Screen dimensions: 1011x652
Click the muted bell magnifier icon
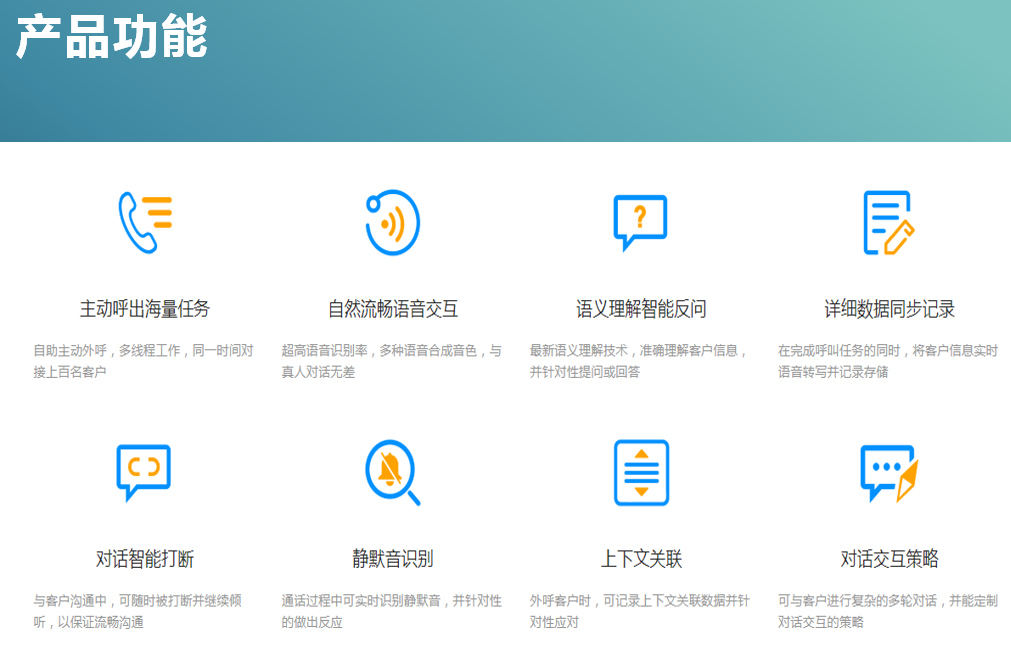393,473
